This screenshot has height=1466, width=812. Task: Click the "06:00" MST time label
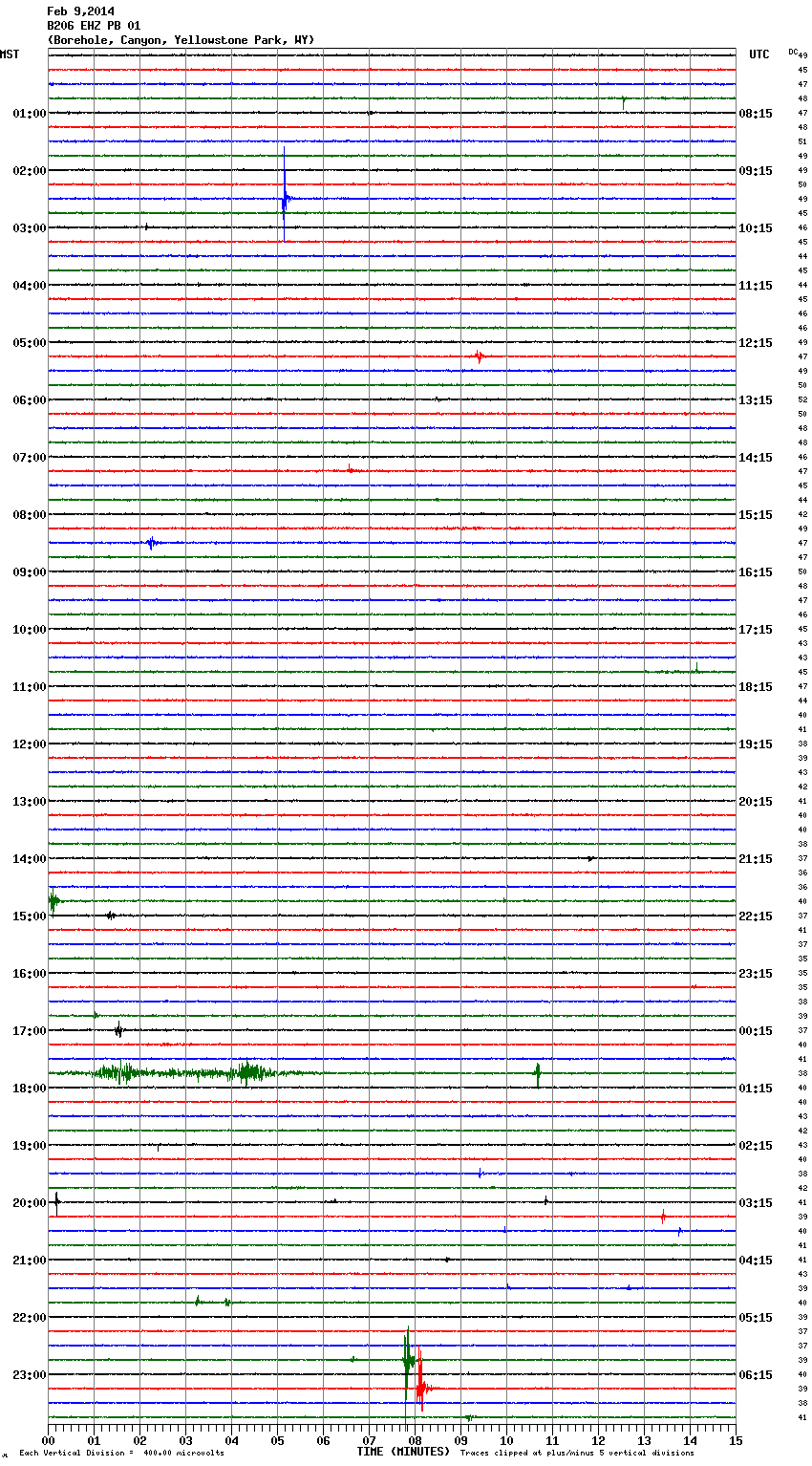[x=29, y=400]
